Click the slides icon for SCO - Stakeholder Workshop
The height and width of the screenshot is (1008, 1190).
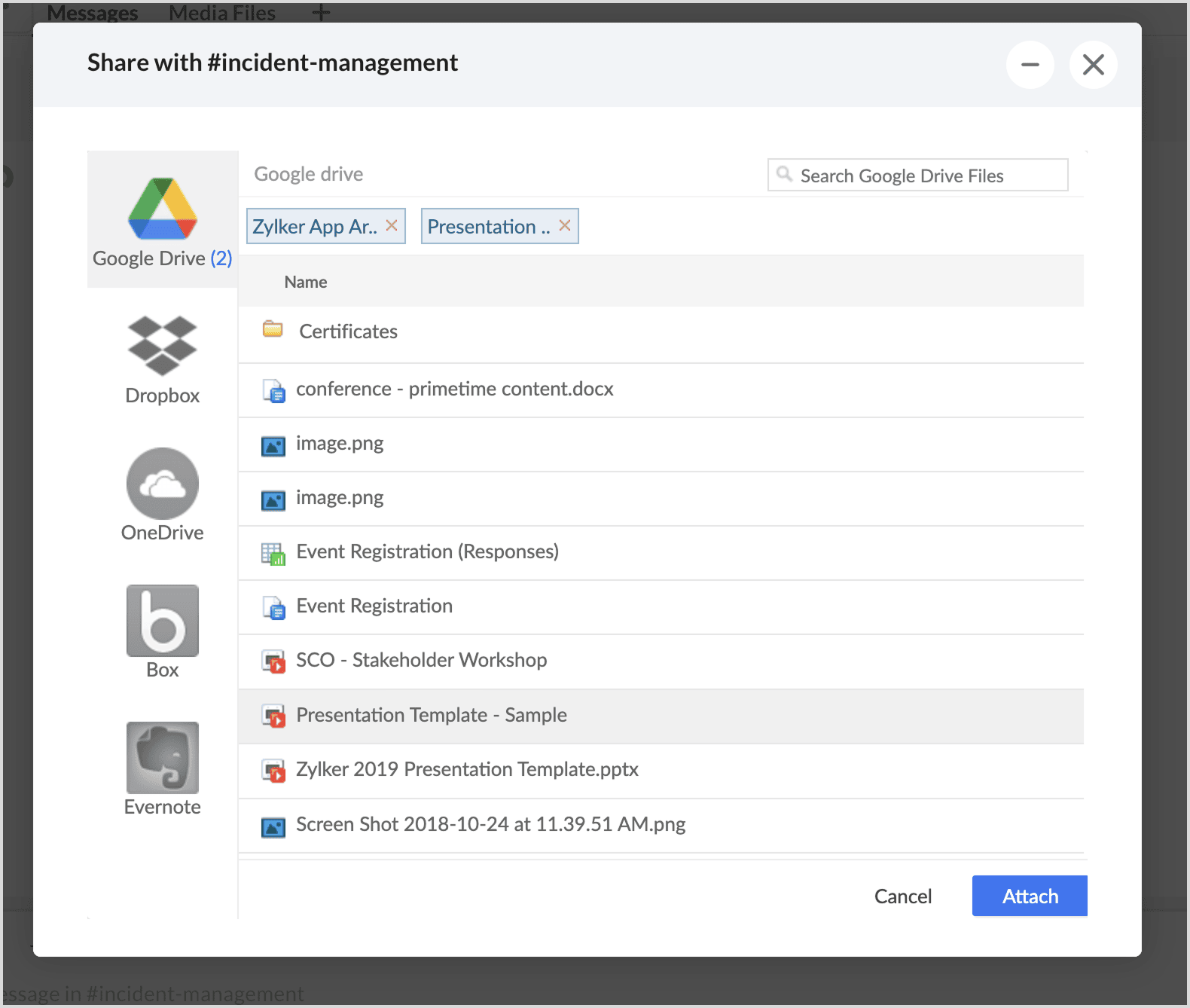click(273, 661)
